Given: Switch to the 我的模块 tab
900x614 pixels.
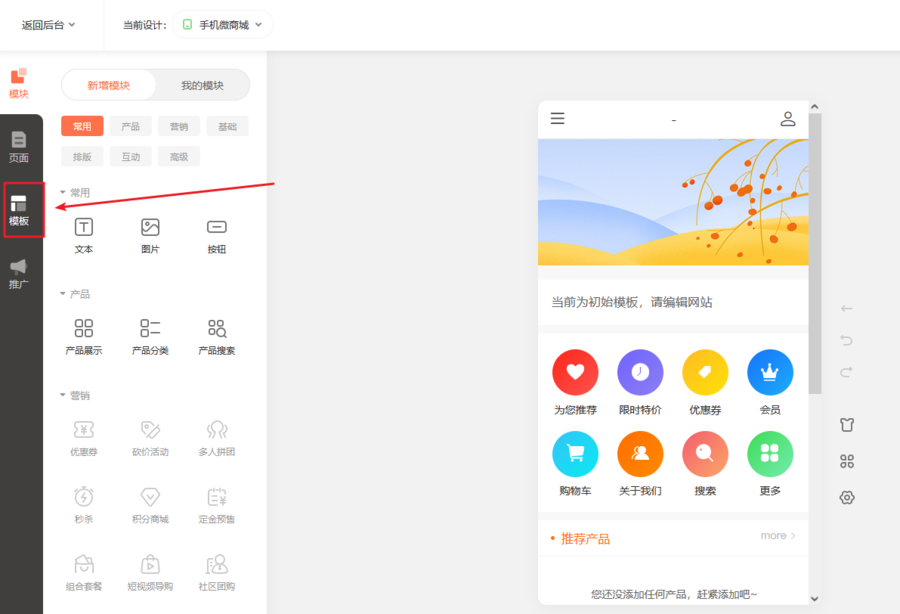Looking at the screenshot, I should (x=203, y=86).
